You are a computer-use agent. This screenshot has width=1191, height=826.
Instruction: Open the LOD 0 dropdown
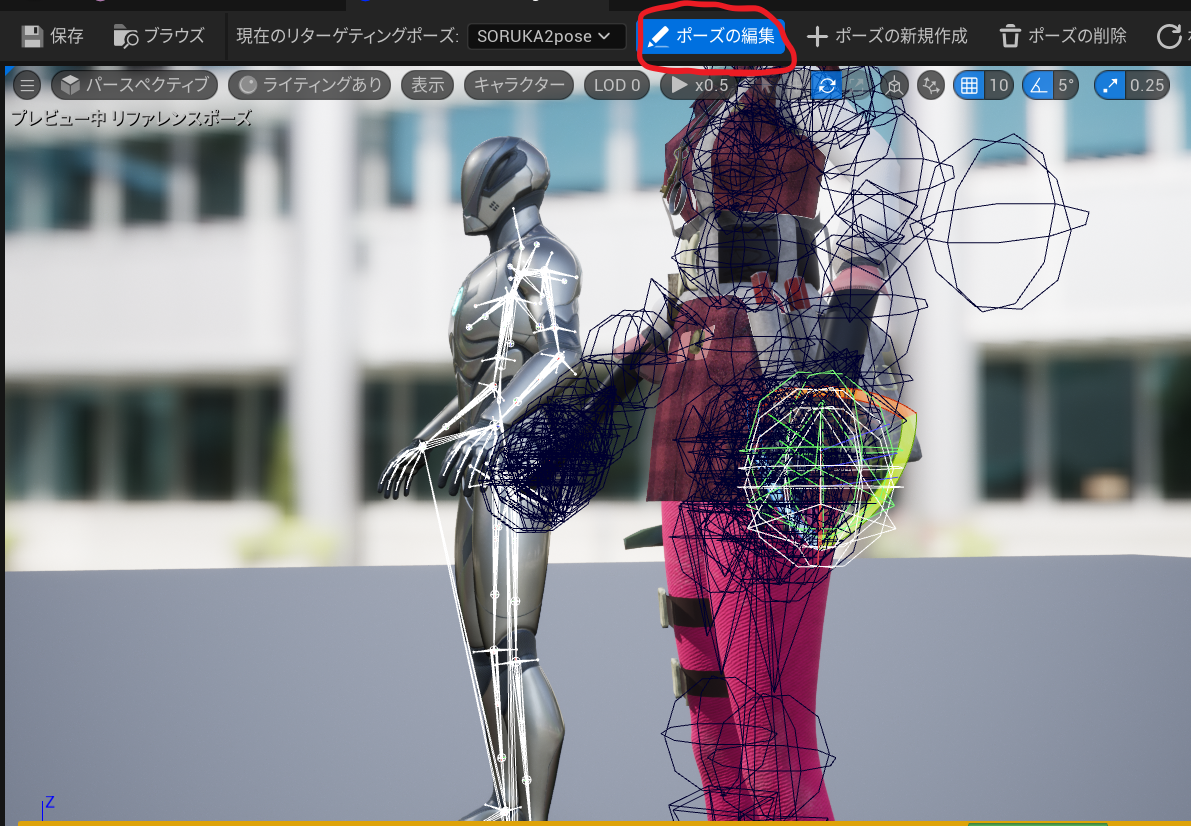tap(617, 85)
